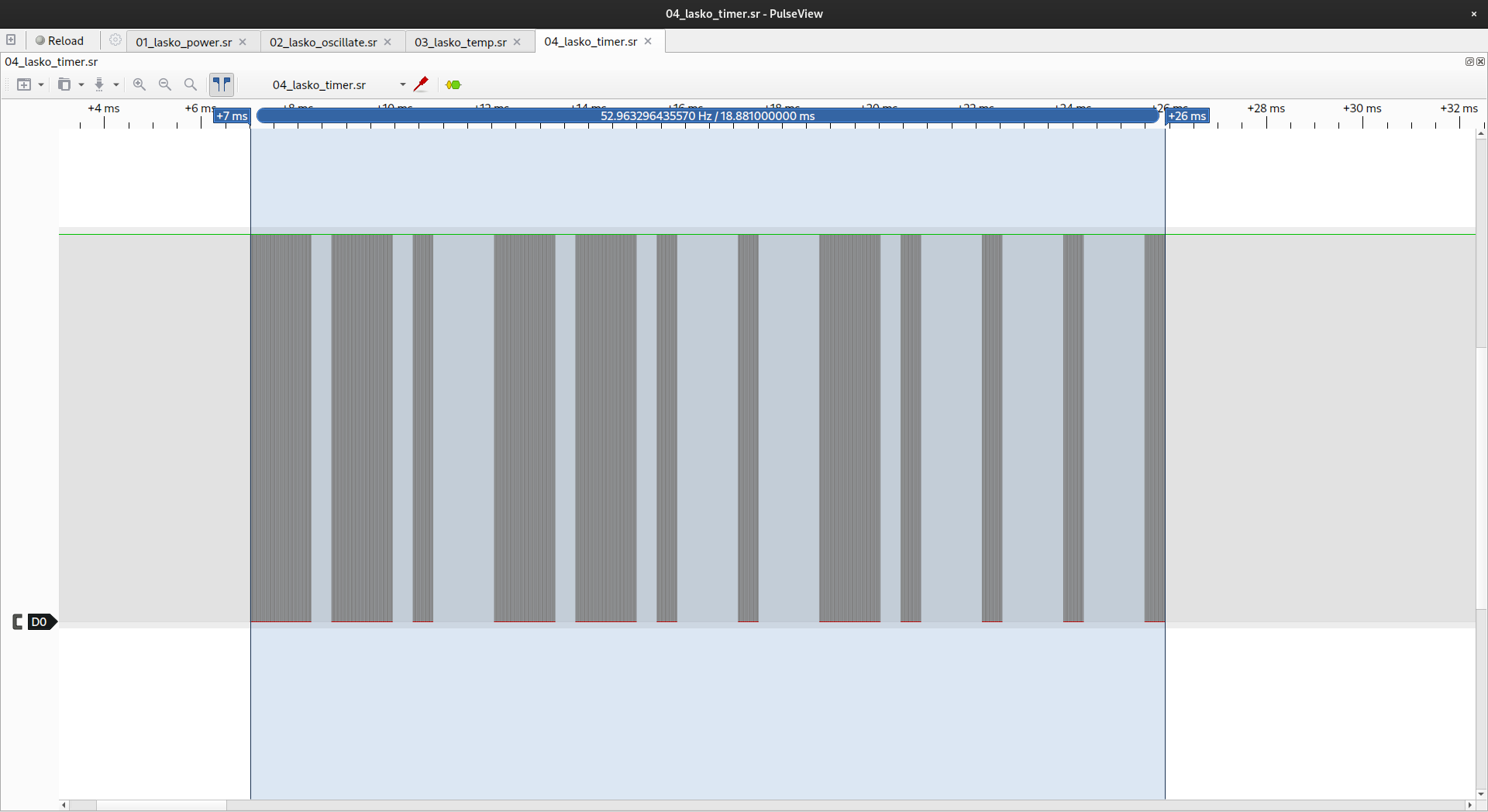Click the horizontal scrollbar thumb
The image size is (1488, 812).
click(161, 805)
